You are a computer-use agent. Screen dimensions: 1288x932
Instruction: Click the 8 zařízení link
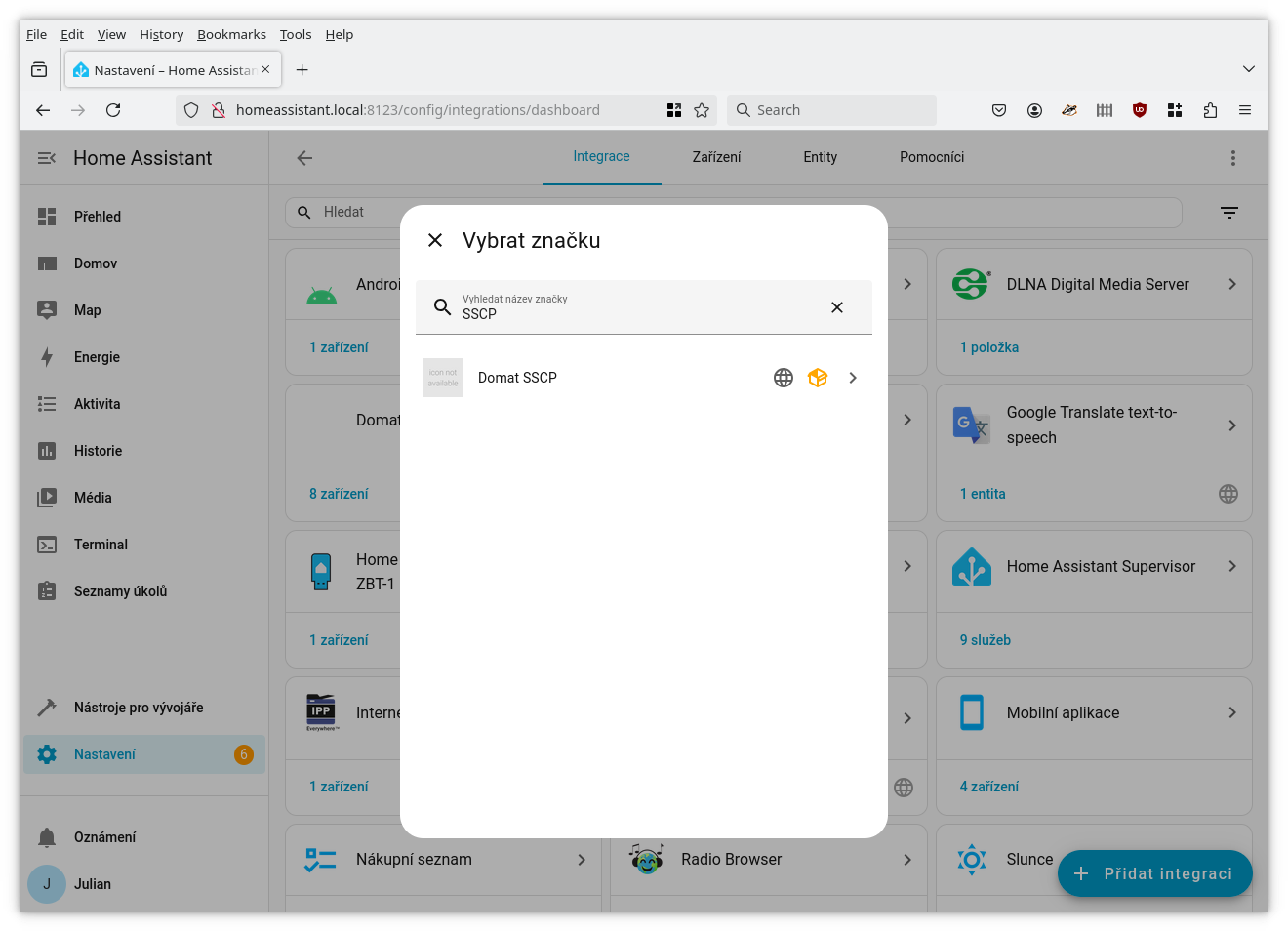coord(339,494)
